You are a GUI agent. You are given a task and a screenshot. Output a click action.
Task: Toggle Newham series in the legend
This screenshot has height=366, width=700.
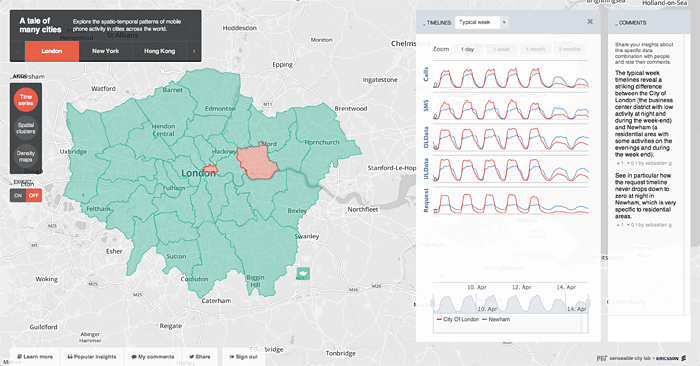[x=496, y=319]
